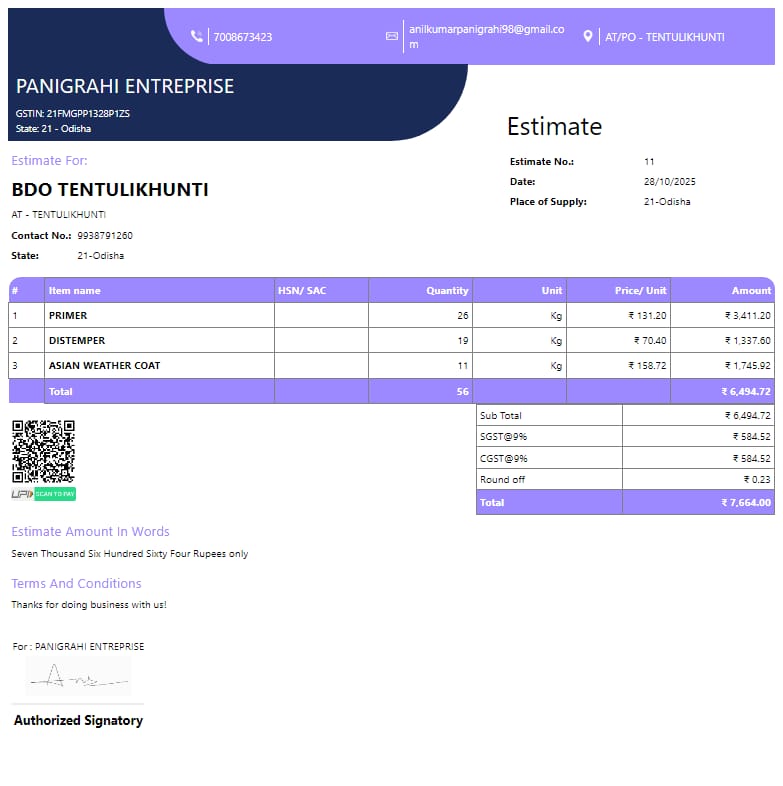Click the Quantity column header
The width and height of the screenshot is (783, 786).
click(447, 291)
